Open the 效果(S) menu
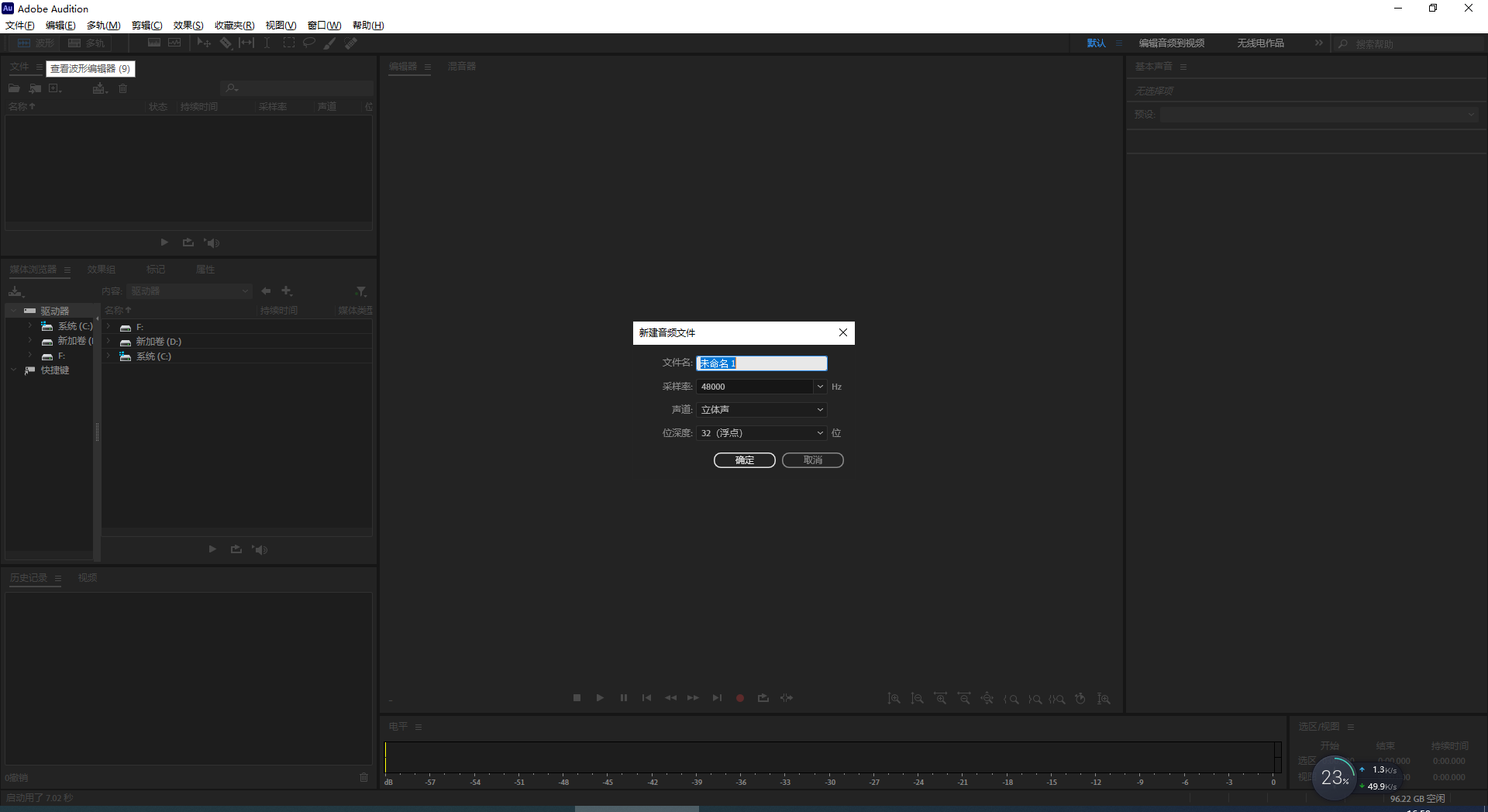This screenshot has height=812, width=1488. (x=187, y=25)
